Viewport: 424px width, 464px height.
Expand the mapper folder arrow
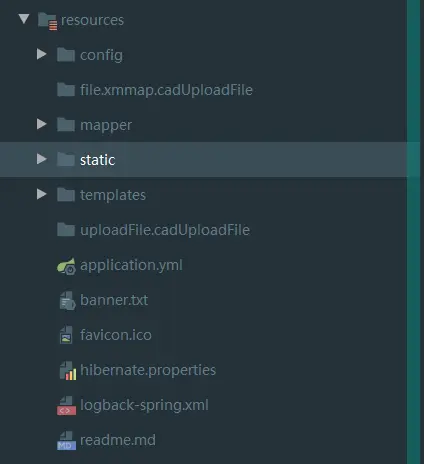click(x=42, y=124)
